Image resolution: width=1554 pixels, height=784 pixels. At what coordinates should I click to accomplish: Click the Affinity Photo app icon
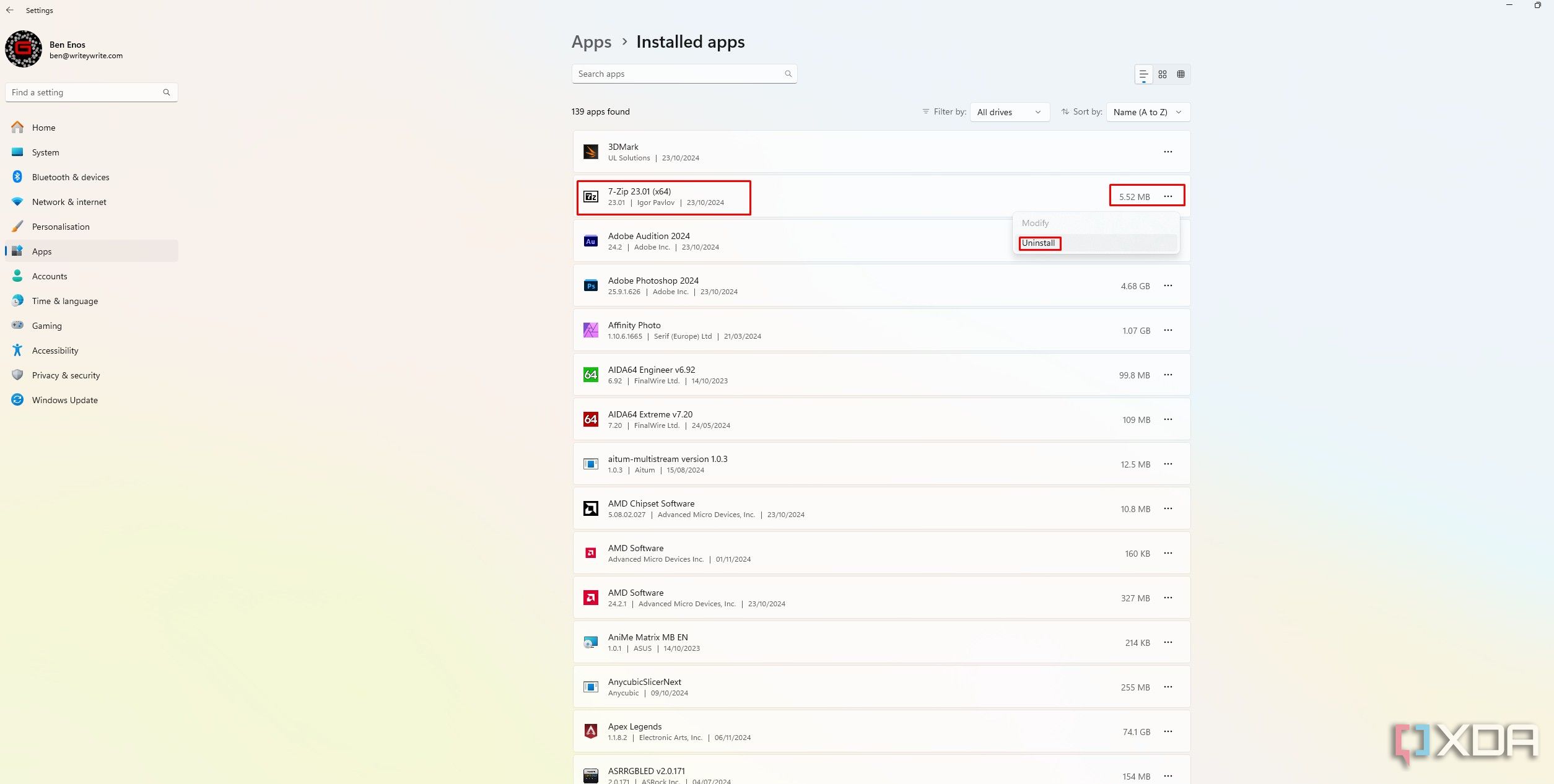coord(591,330)
